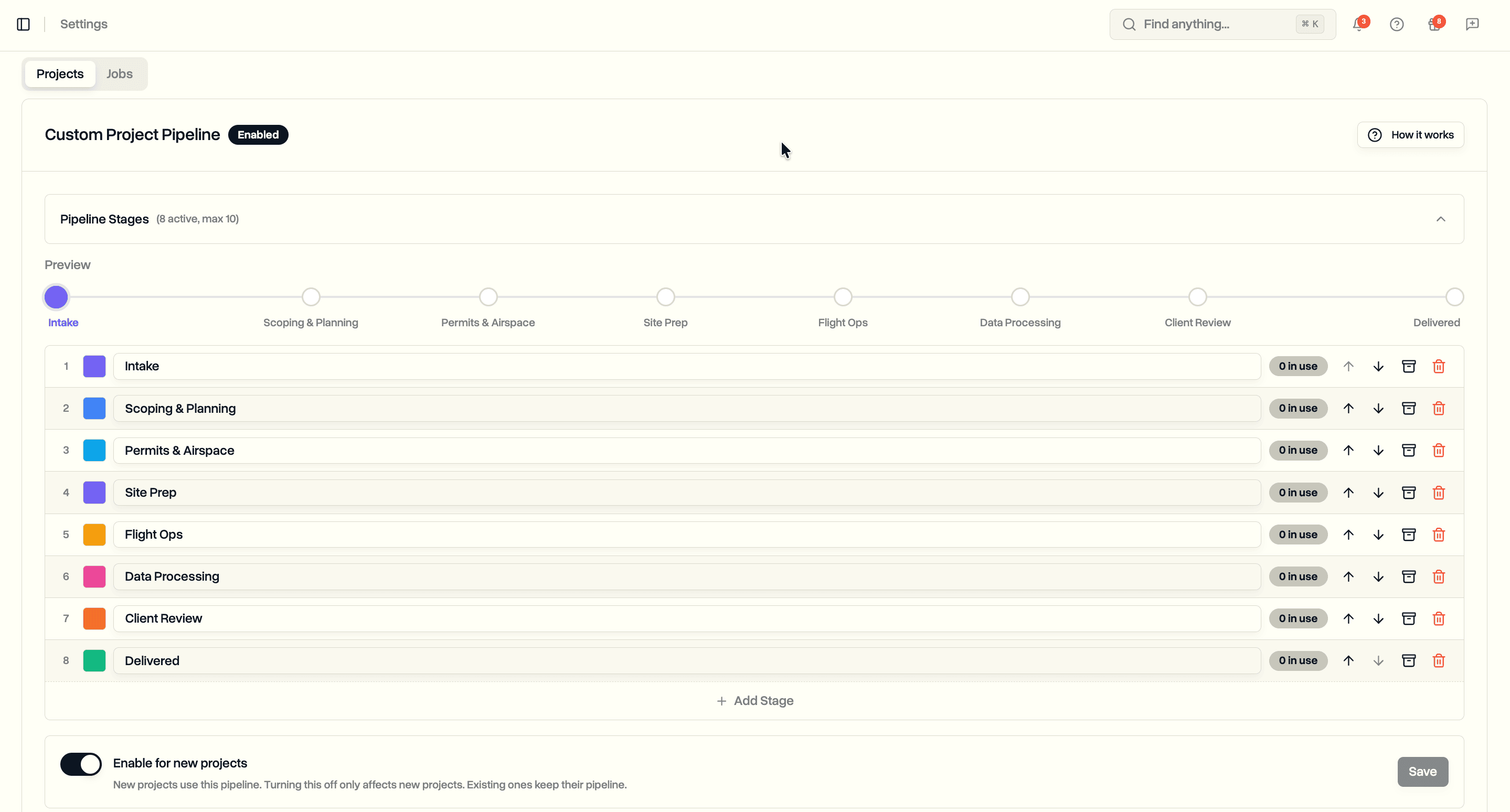The width and height of the screenshot is (1510, 812).
Task: Move the Delivered stage up
Action: point(1348,660)
